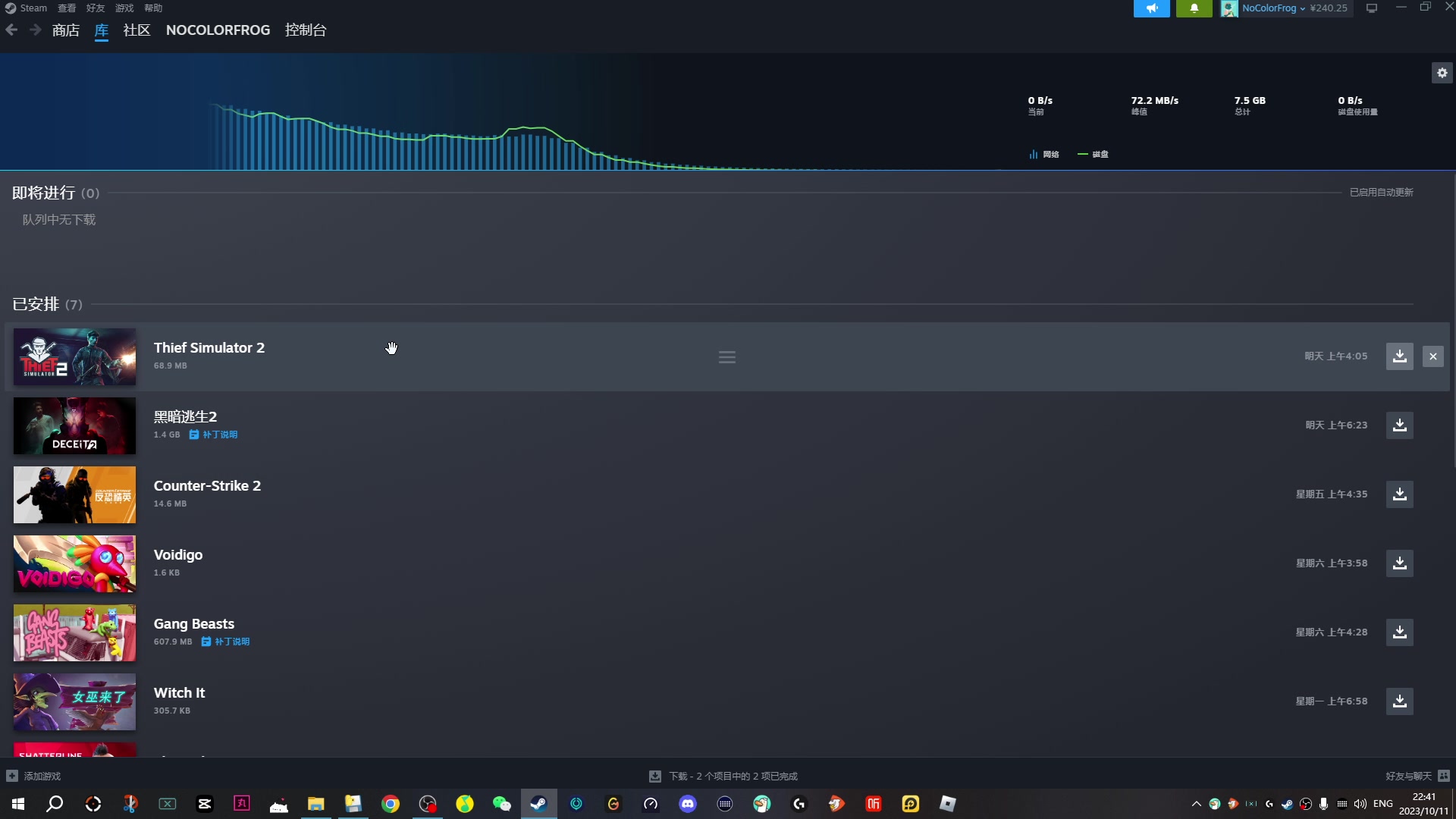This screenshot has width=1456, height=819.
Task: Open the 下载 status bar summary
Action: 723,776
